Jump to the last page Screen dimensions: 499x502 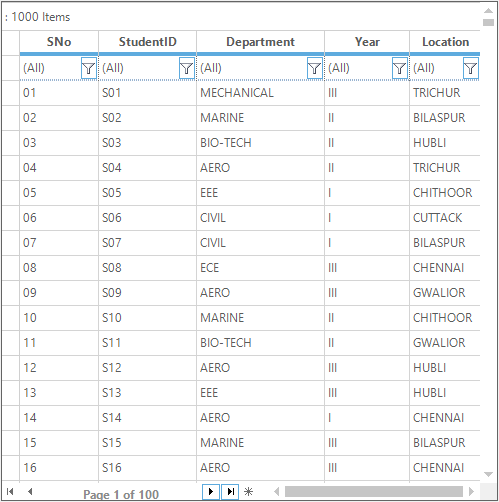tap(230, 491)
